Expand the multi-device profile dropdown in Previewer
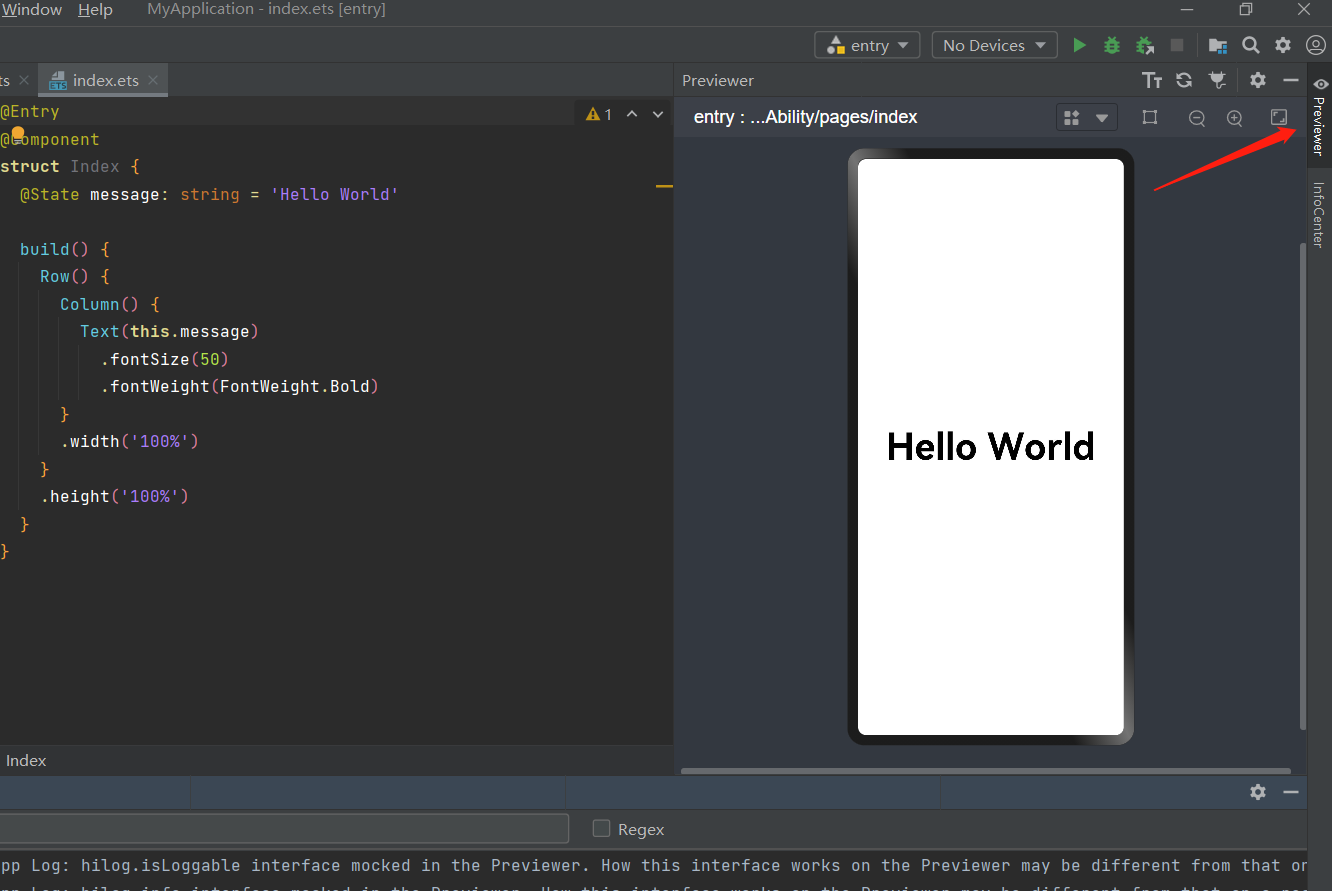 coord(1086,117)
